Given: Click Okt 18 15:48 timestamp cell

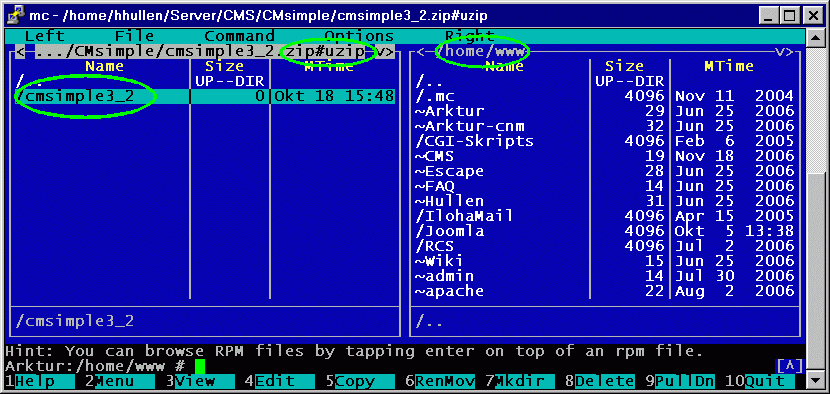Looking at the screenshot, I should [x=334, y=96].
